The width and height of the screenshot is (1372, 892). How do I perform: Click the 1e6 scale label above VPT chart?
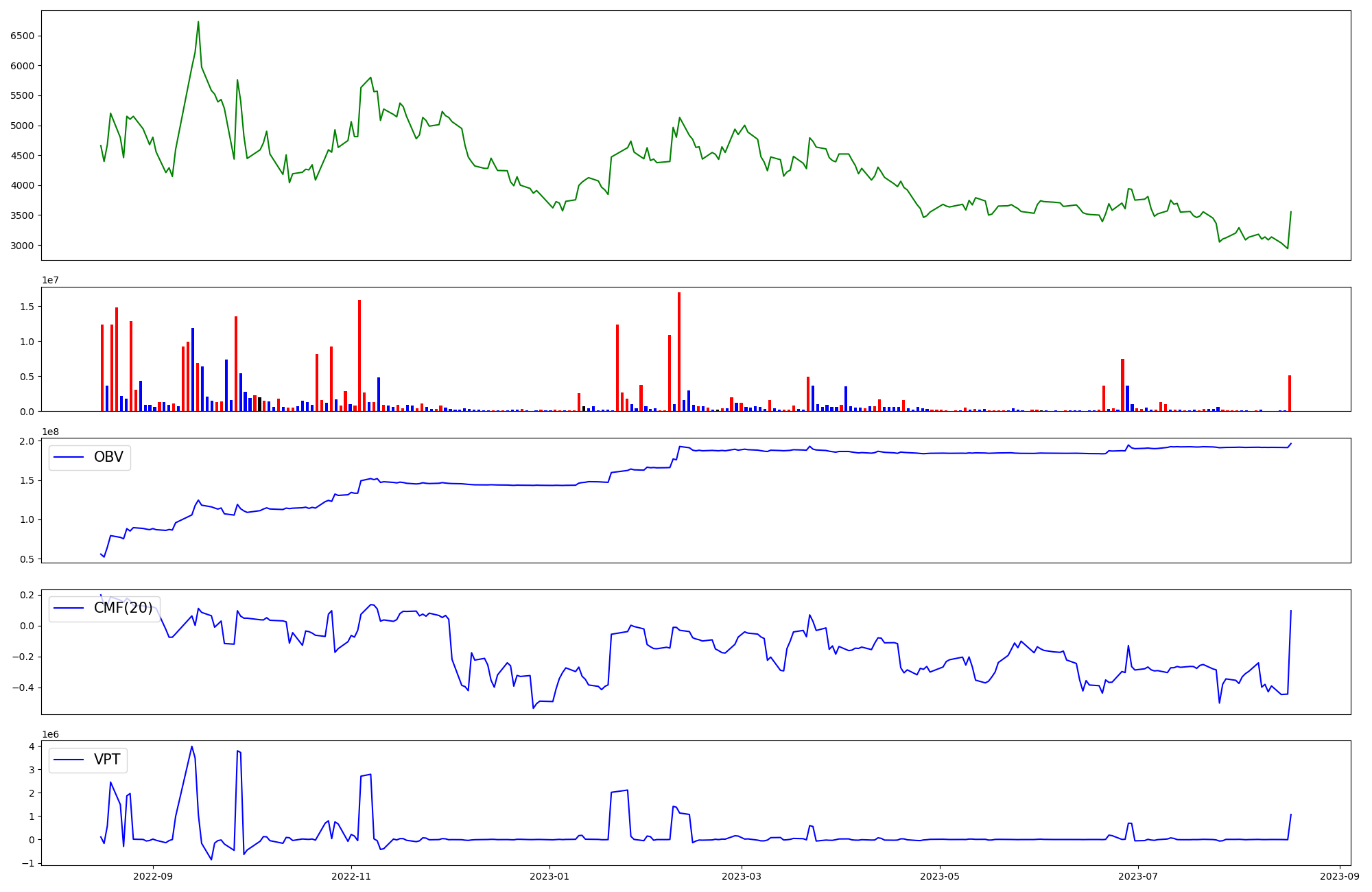(x=50, y=734)
